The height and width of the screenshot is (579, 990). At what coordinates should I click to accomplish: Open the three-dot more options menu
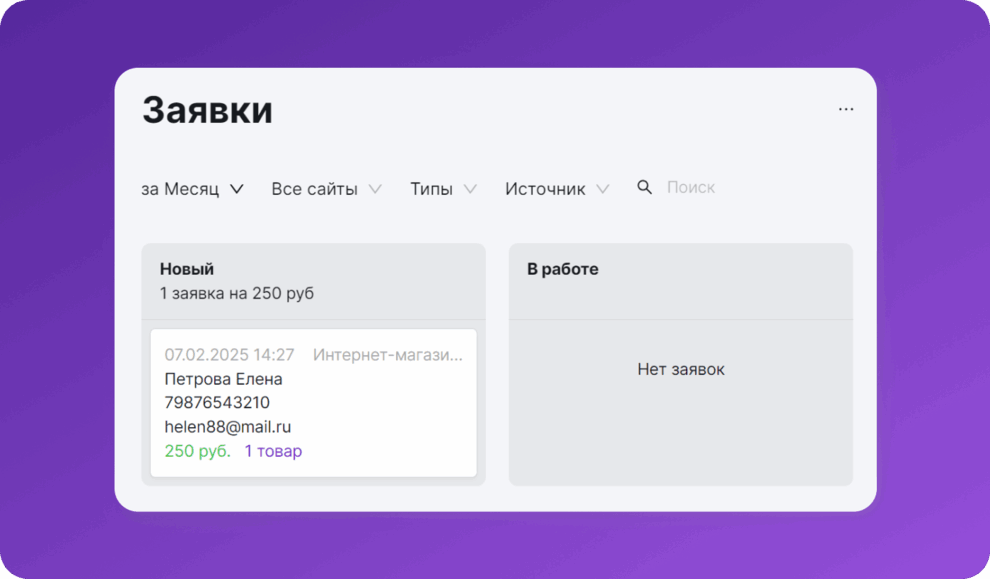(846, 109)
